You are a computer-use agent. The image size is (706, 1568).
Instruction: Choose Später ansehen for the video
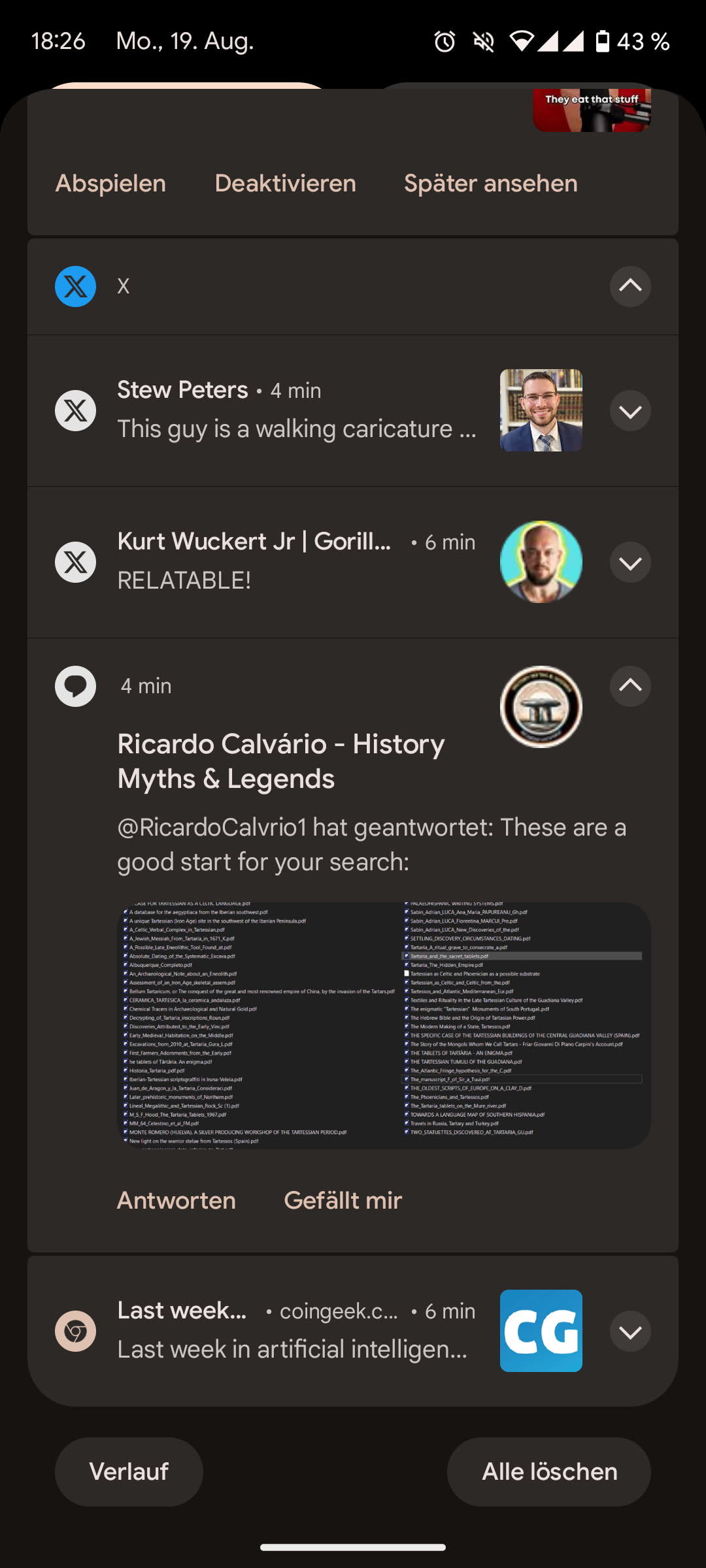490,184
